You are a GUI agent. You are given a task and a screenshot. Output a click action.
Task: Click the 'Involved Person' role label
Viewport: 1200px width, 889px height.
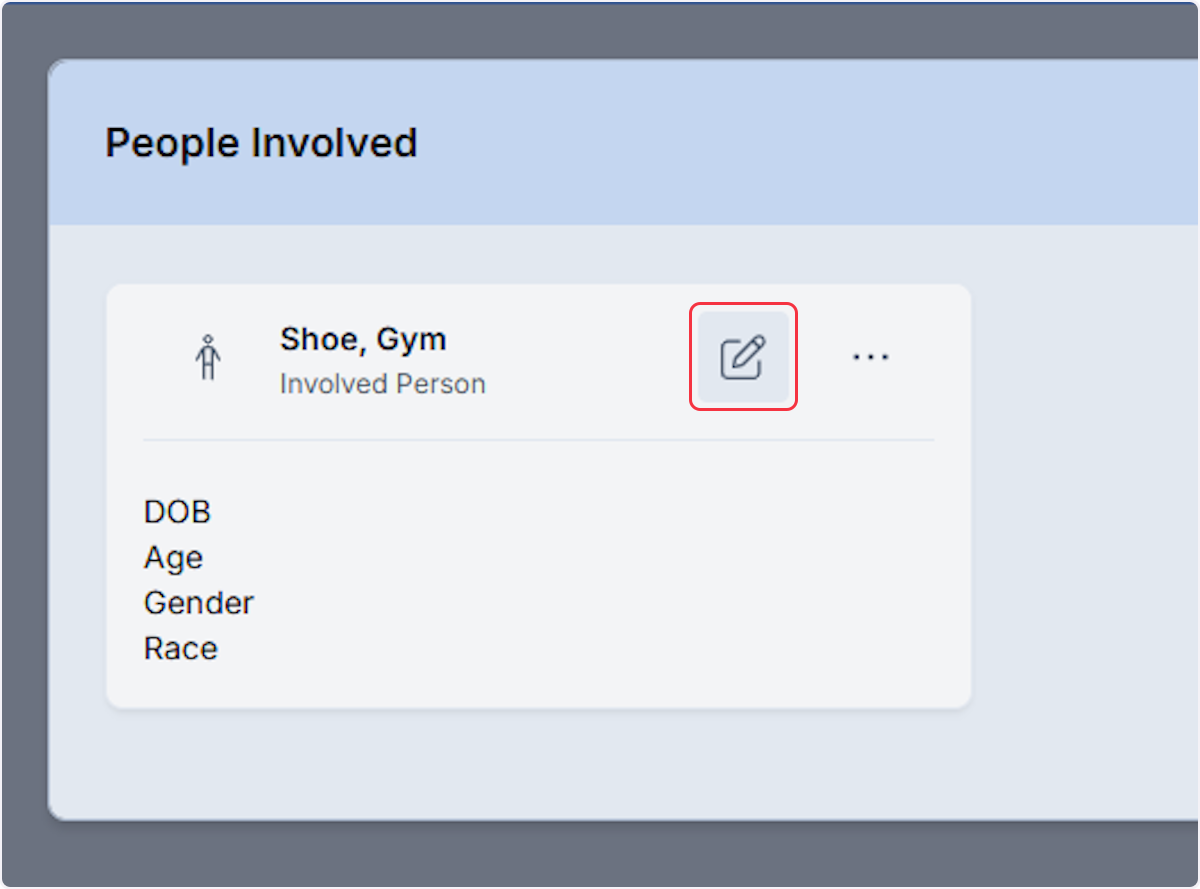[x=383, y=384]
